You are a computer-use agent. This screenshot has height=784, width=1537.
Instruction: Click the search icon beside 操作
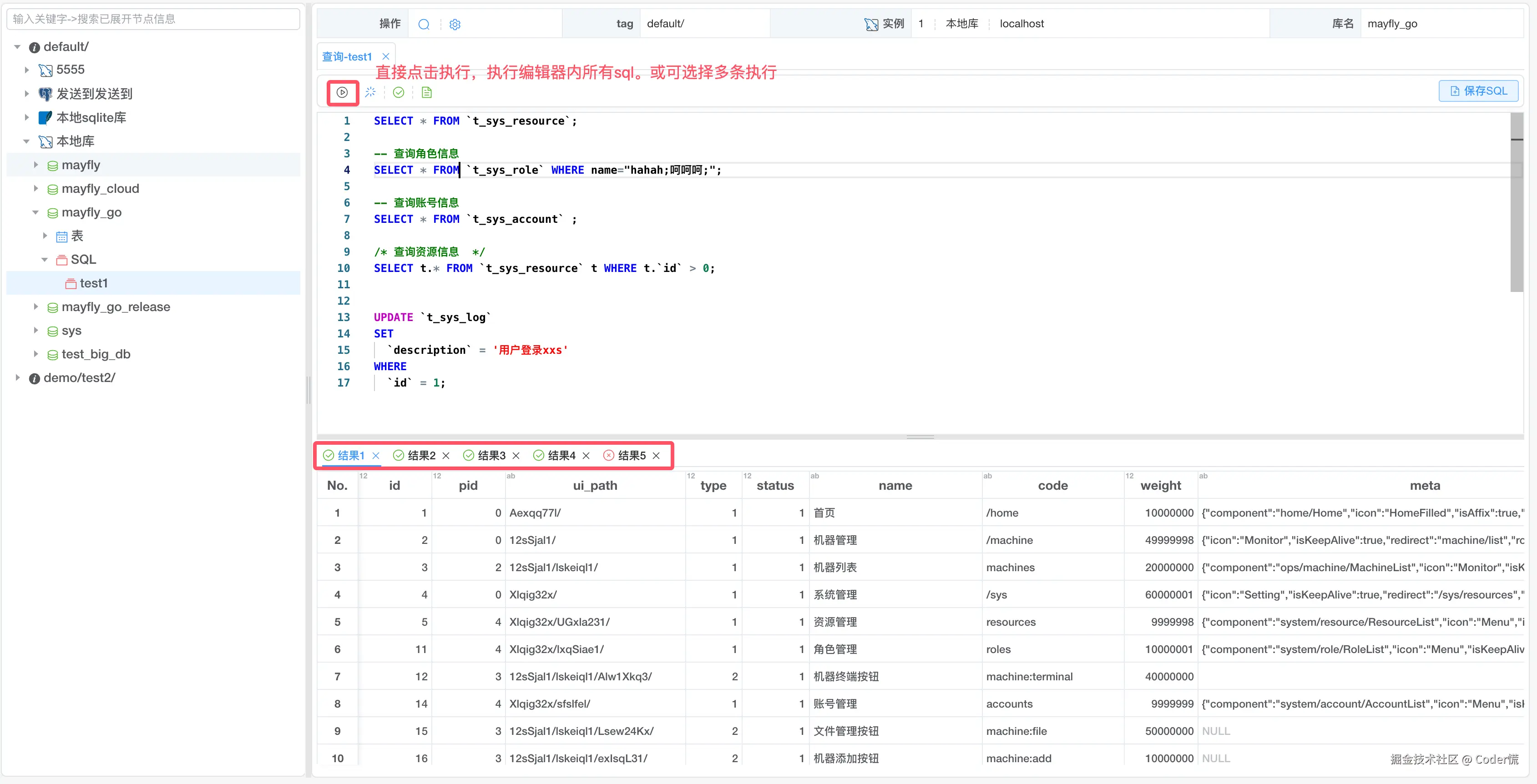[424, 25]
